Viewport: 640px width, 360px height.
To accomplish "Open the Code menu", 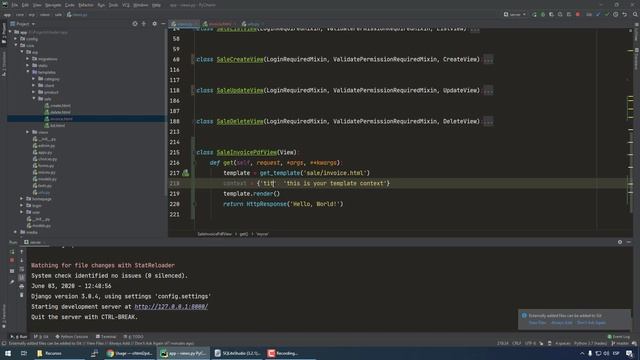I will pyautogui.click(x=70, y=5).
